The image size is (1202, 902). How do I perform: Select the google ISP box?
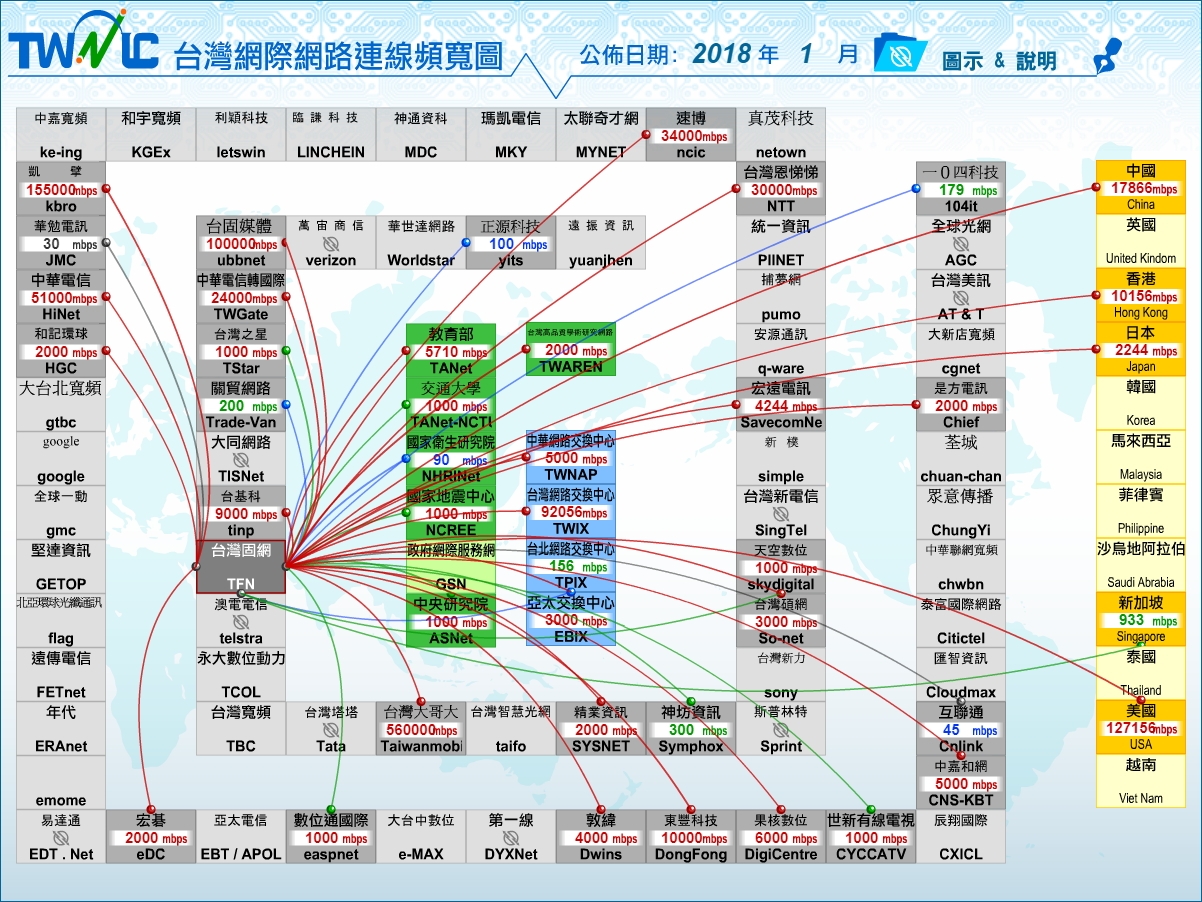(61, 458)
